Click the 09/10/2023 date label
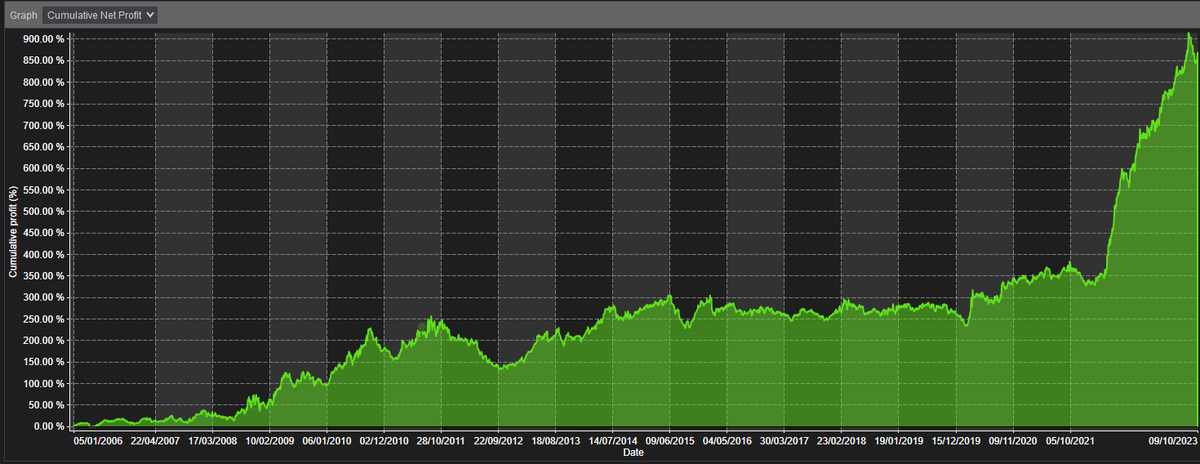This screenshot has width=1200, height=464. coord(1172,440)
